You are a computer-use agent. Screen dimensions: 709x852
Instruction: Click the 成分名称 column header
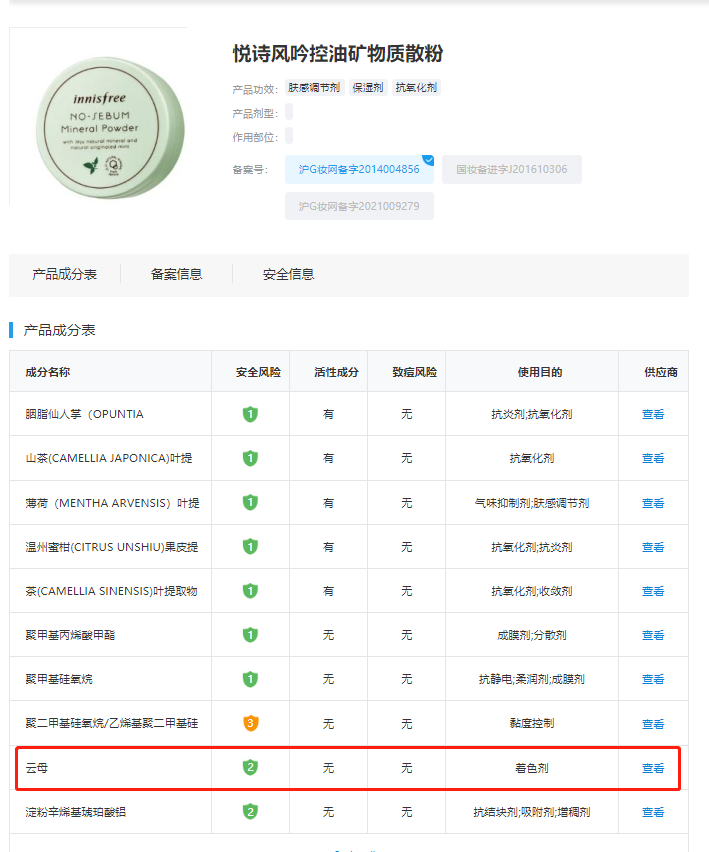click(48, 372)
